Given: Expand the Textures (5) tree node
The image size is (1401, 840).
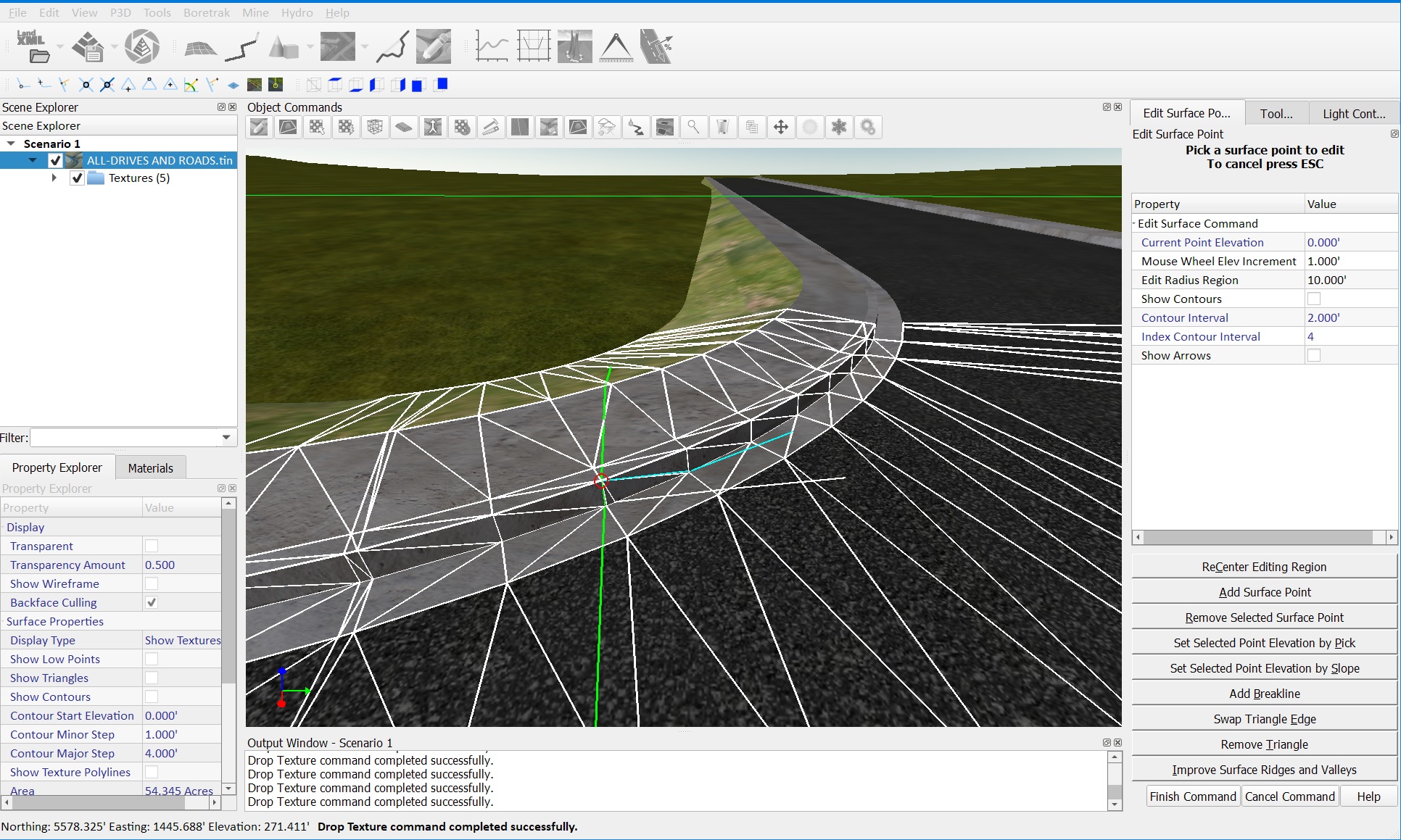Looking at the screenshot, I should tap(54, 178).
